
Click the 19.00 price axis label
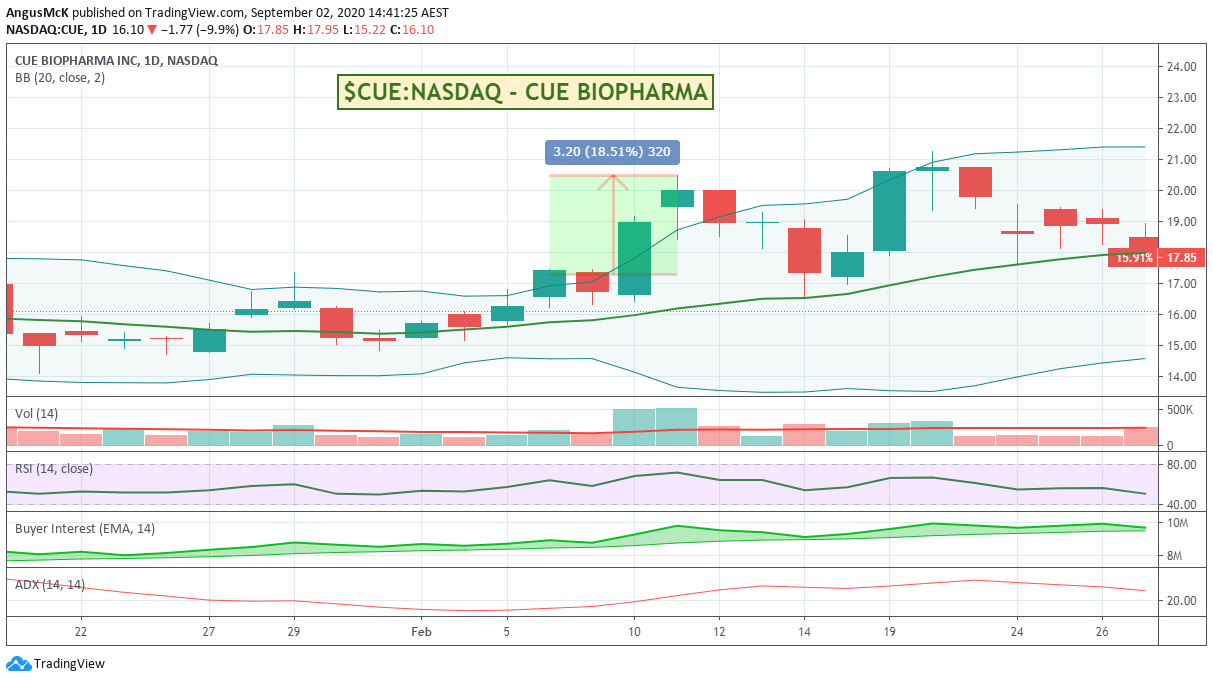coord(1181,222)
